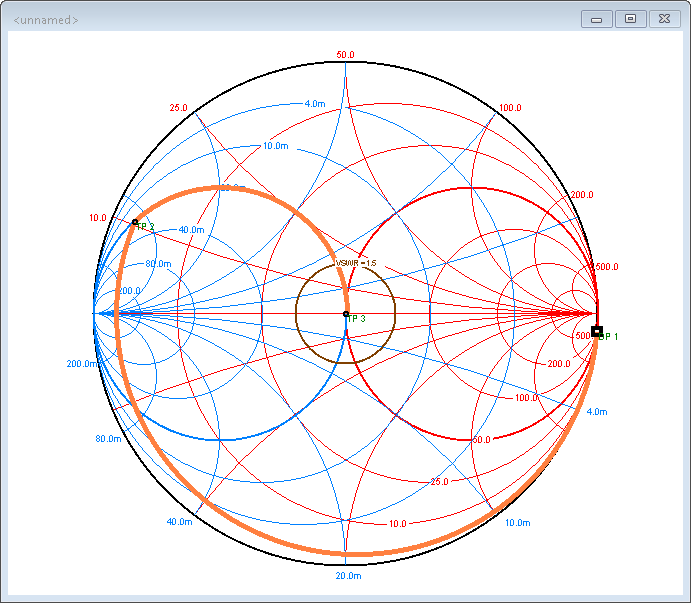Select the TP 3 marker at chart center

tap(346, 314)
